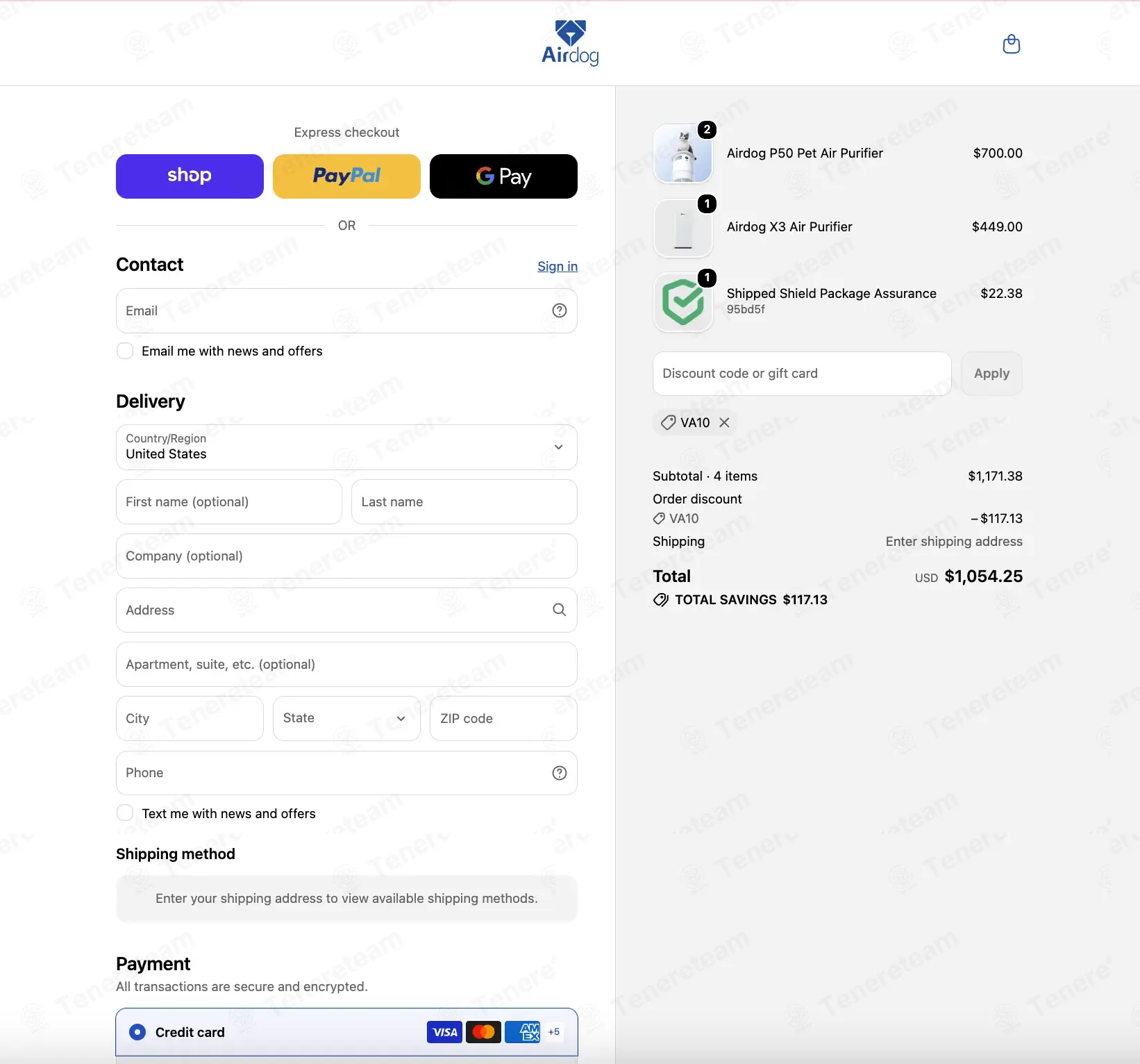Click the Visa card icon
This screenshot has height=1064, width=1140.
[445, 1032]
